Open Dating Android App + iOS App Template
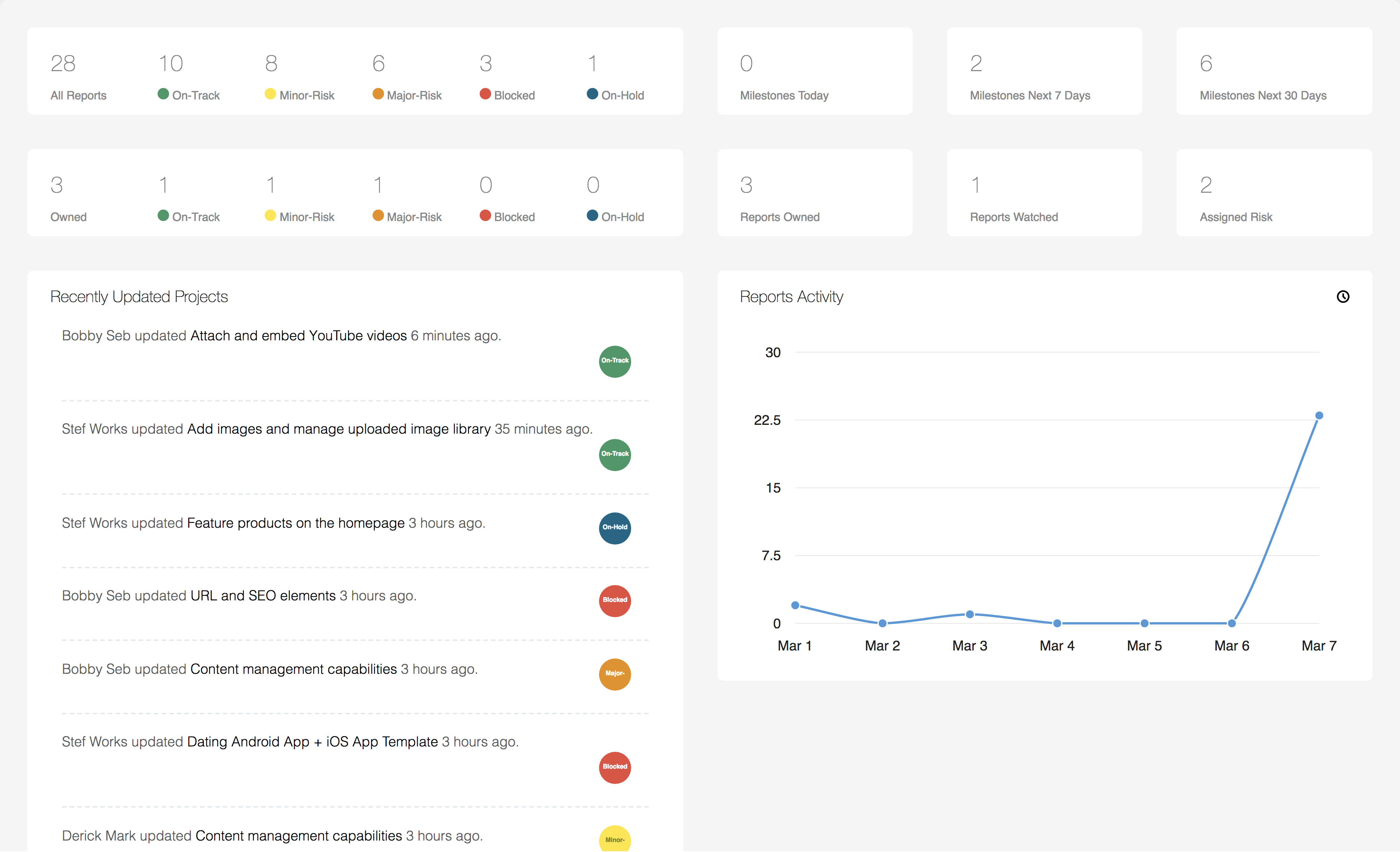This screenshot has height=852, width=1400. [x=312, y=741]
